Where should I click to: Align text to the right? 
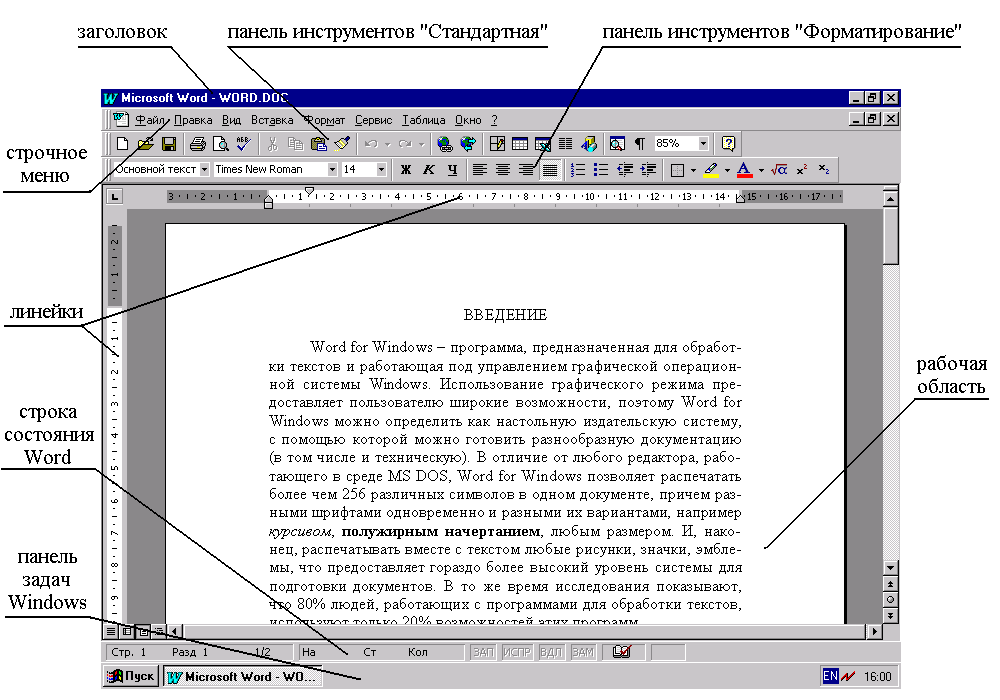tap(526, 170)
